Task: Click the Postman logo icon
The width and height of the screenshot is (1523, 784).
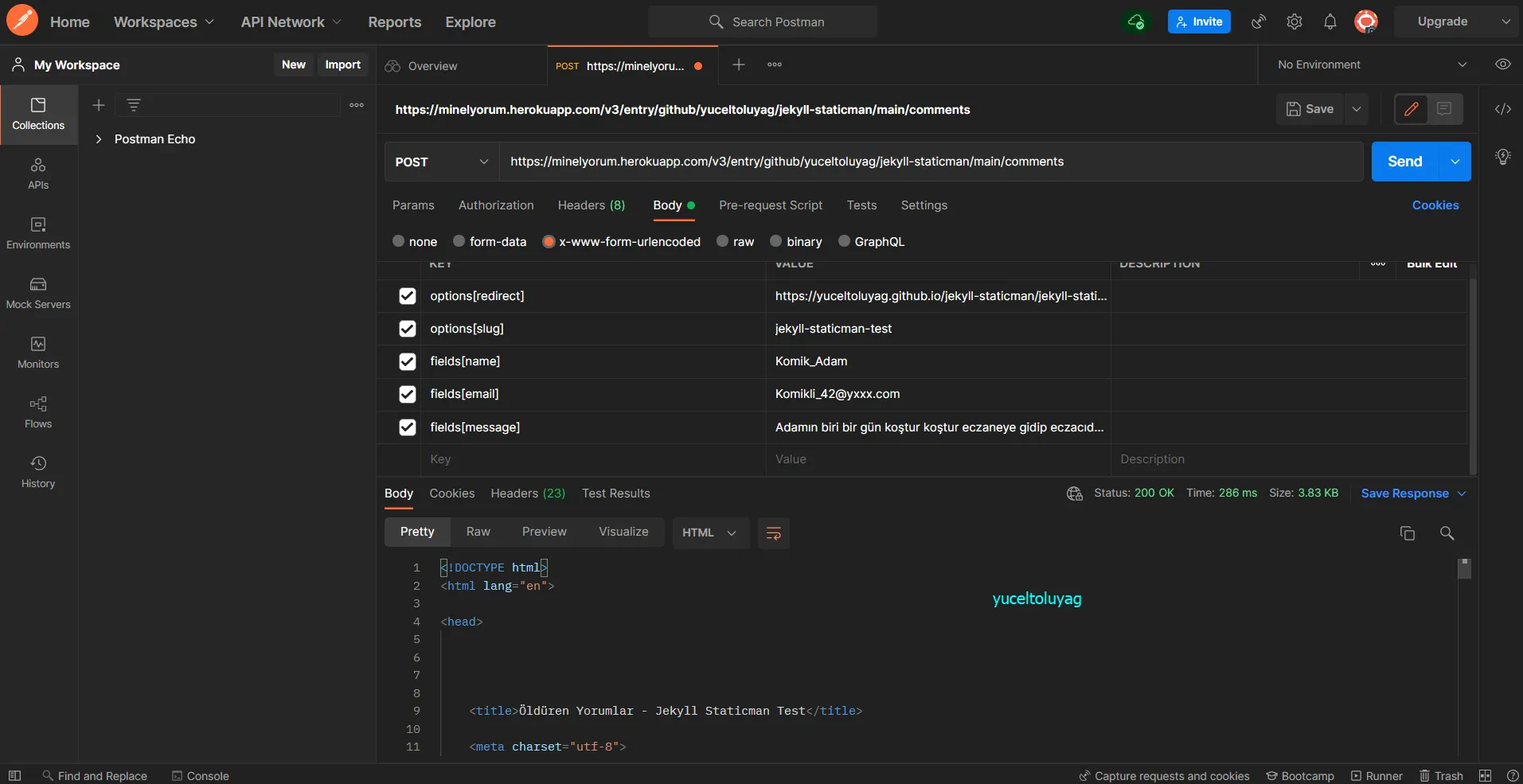Action: tap(22, 21)
